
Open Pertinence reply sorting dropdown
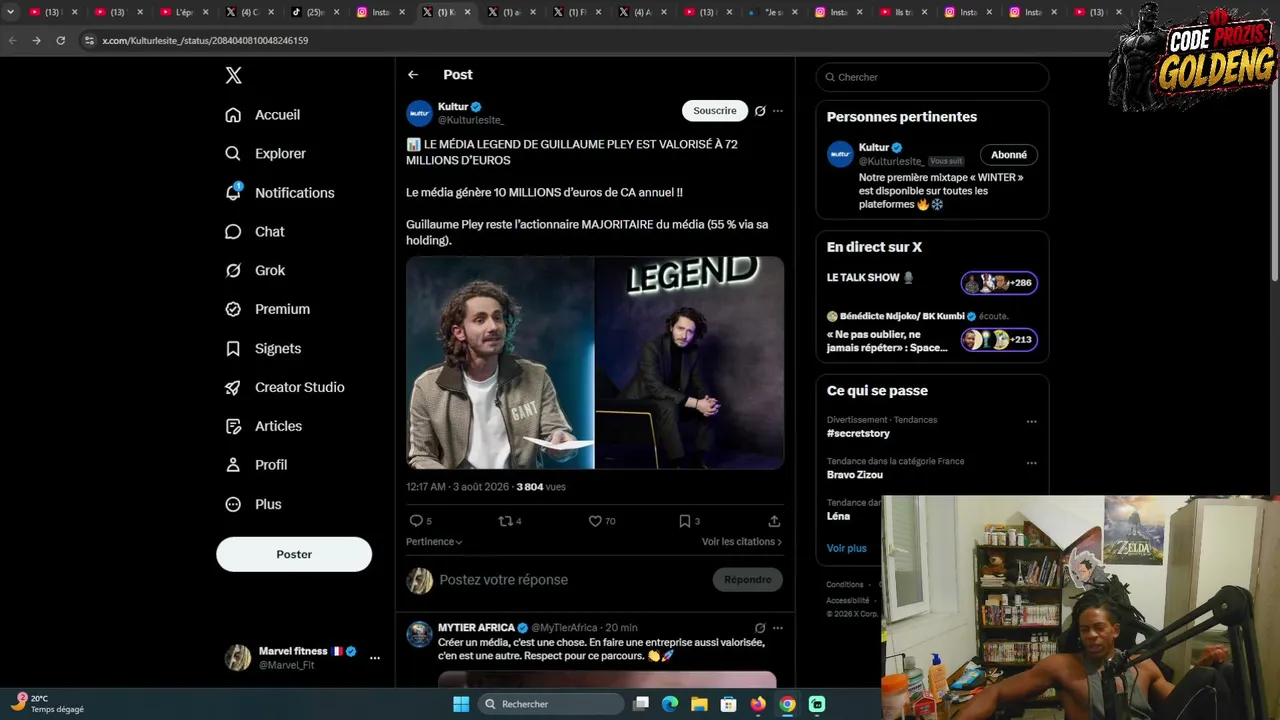tap(434, 542)
